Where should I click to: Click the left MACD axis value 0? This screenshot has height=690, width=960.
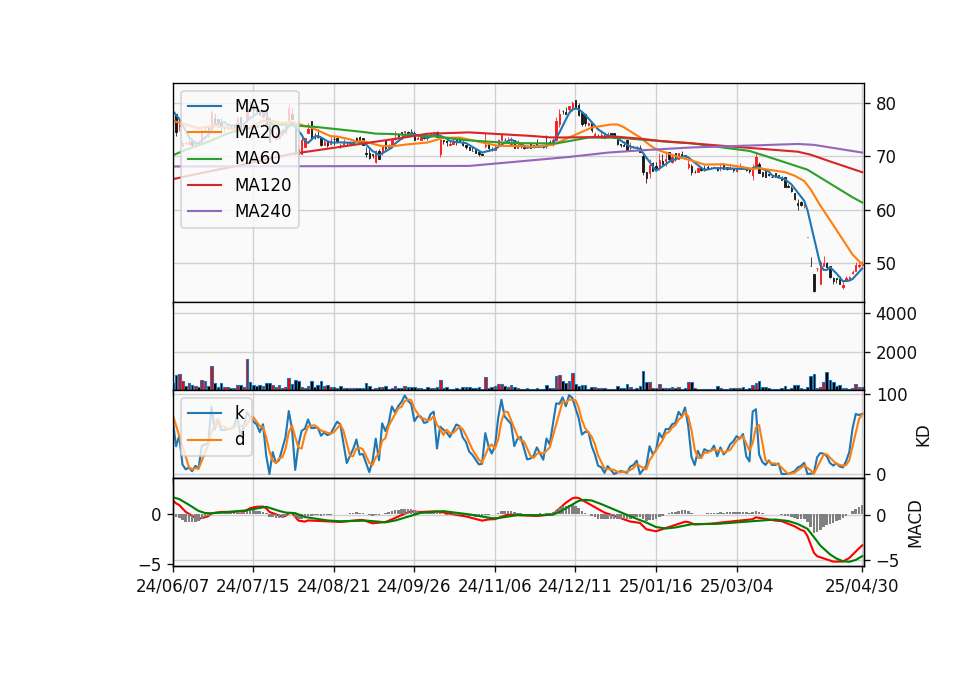pyautogui.click(x=156, y=516)
